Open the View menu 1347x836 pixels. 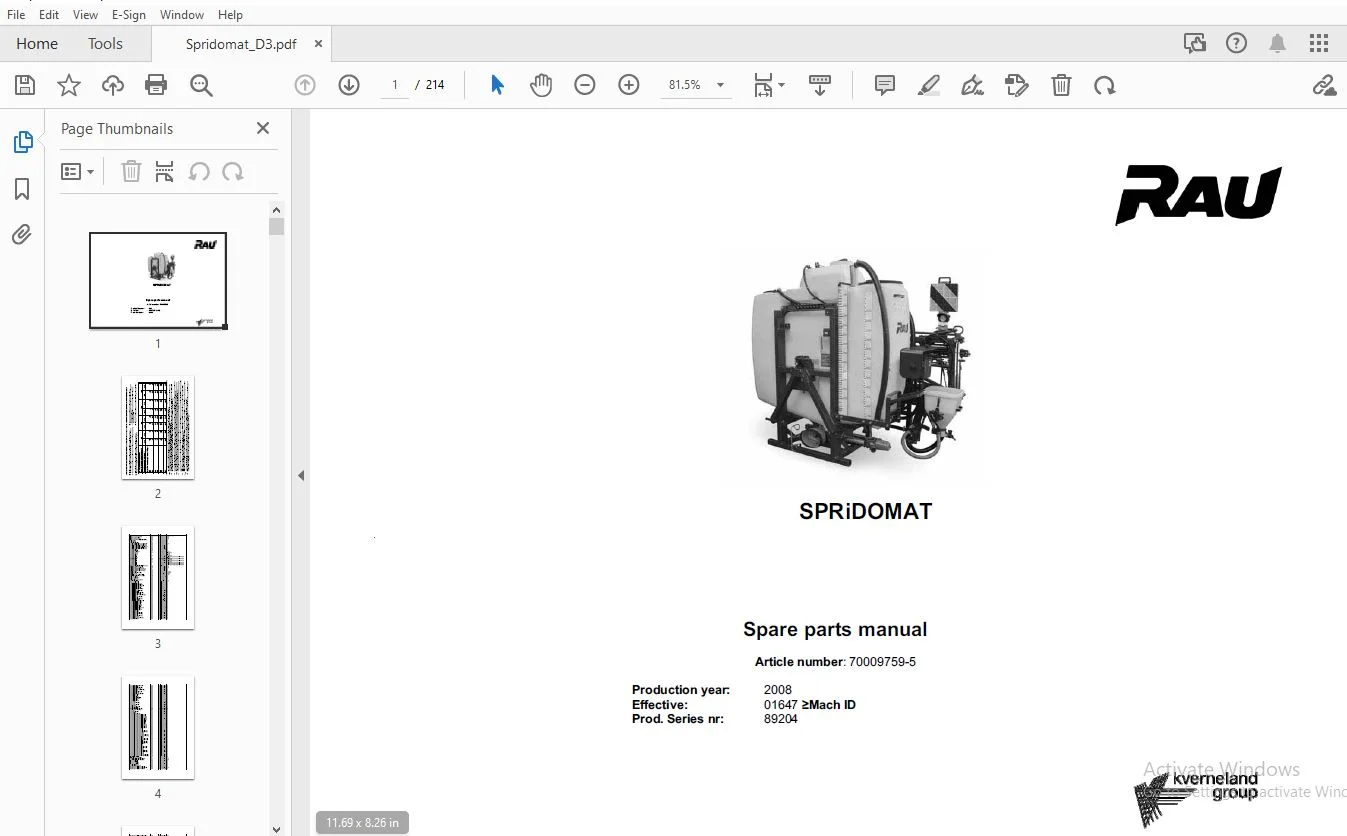coord(85,14)
